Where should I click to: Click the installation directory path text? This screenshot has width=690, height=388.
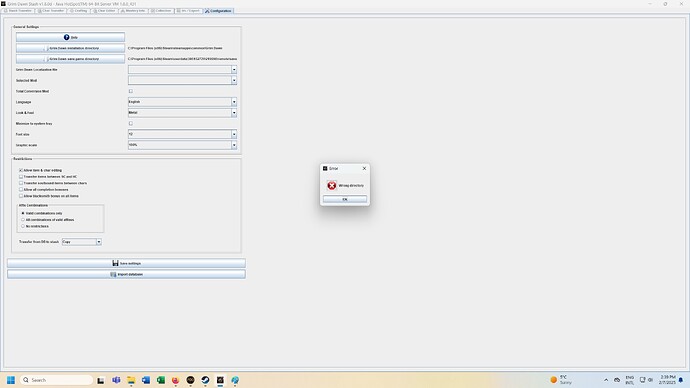pyautogui.click(x=175, y=48)
